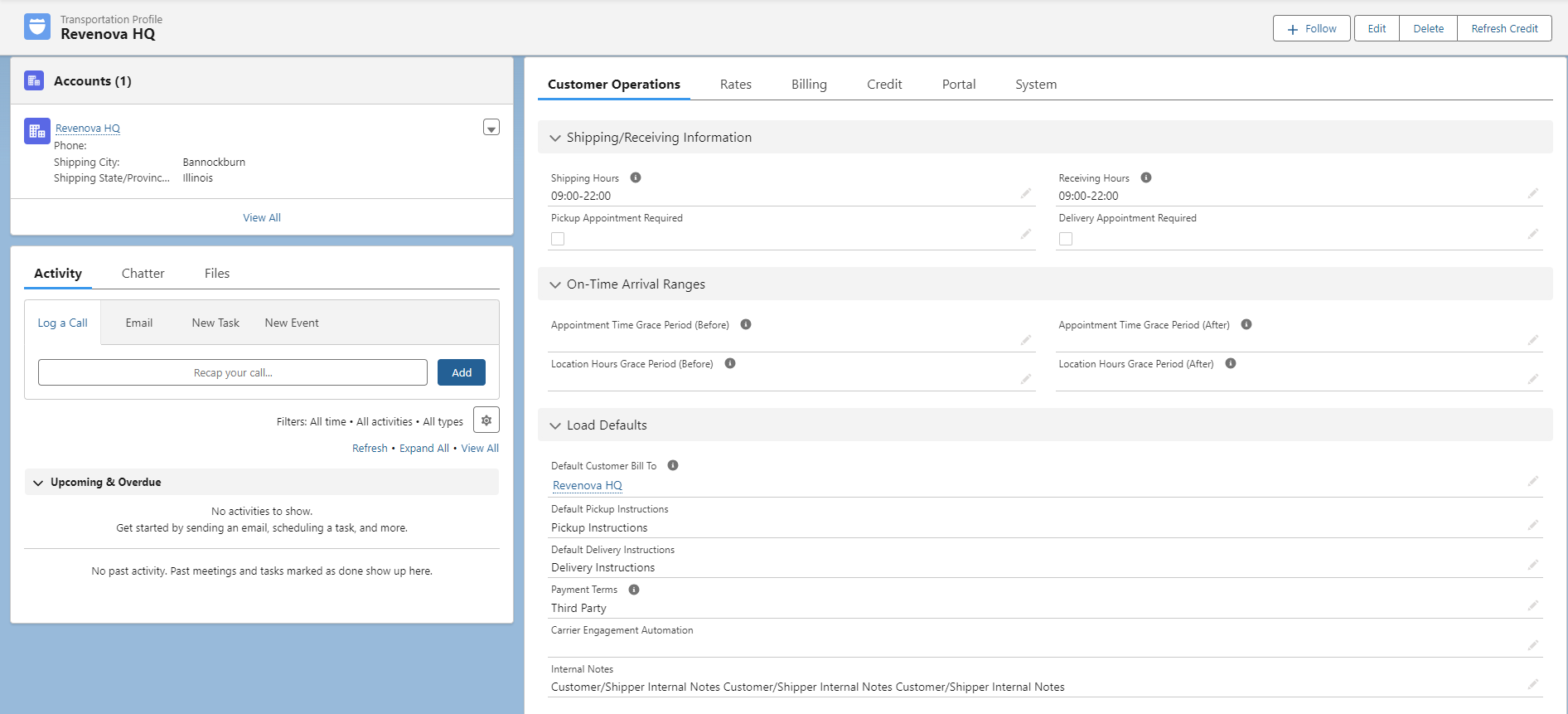Collapse Shipping/Receiving Information section
This screenshot has height=714, width=1568.
555,138
